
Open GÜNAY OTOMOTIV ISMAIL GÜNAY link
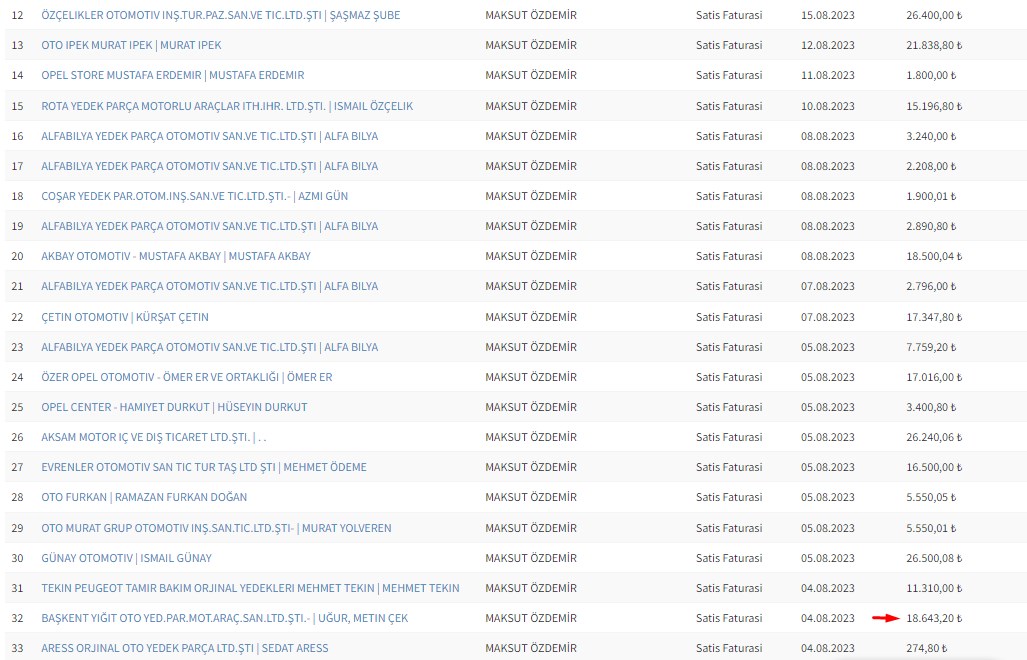tap(126, 558)
